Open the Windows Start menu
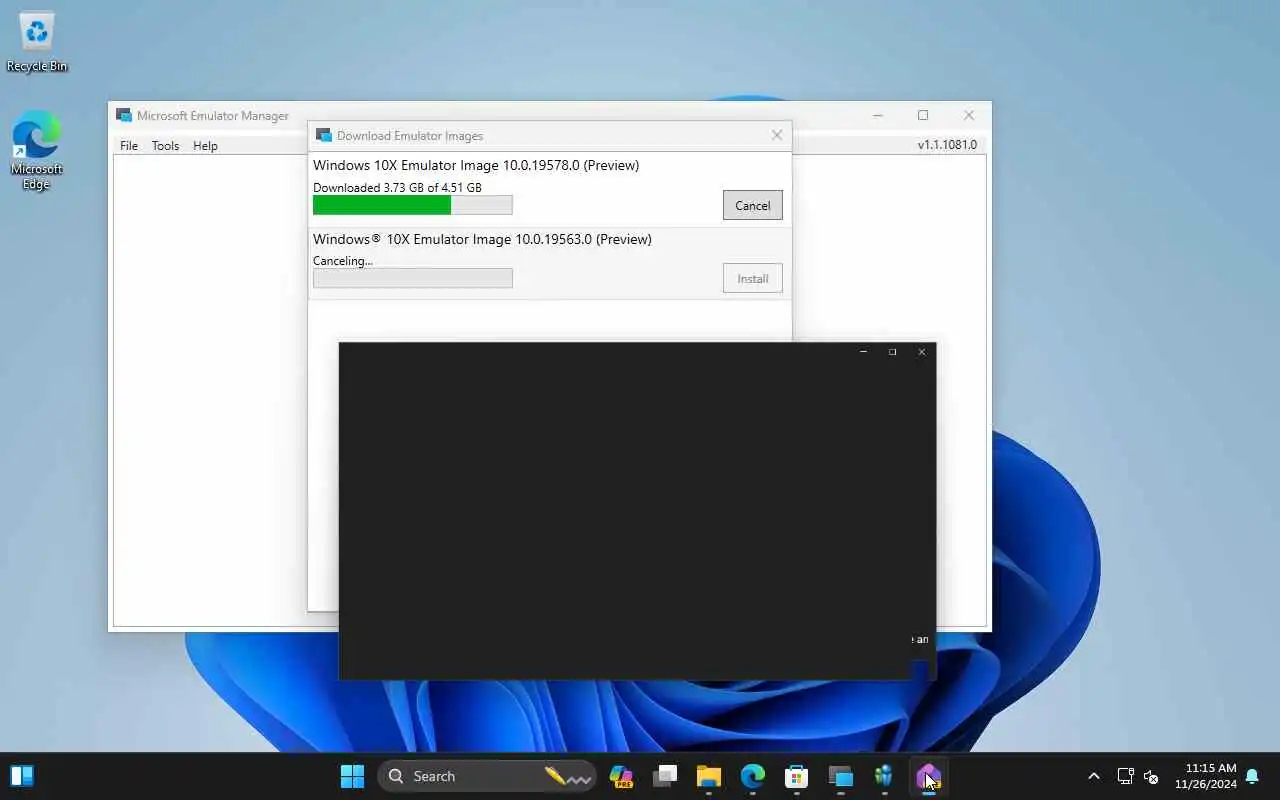1280x800 pixels. point(352,776)
